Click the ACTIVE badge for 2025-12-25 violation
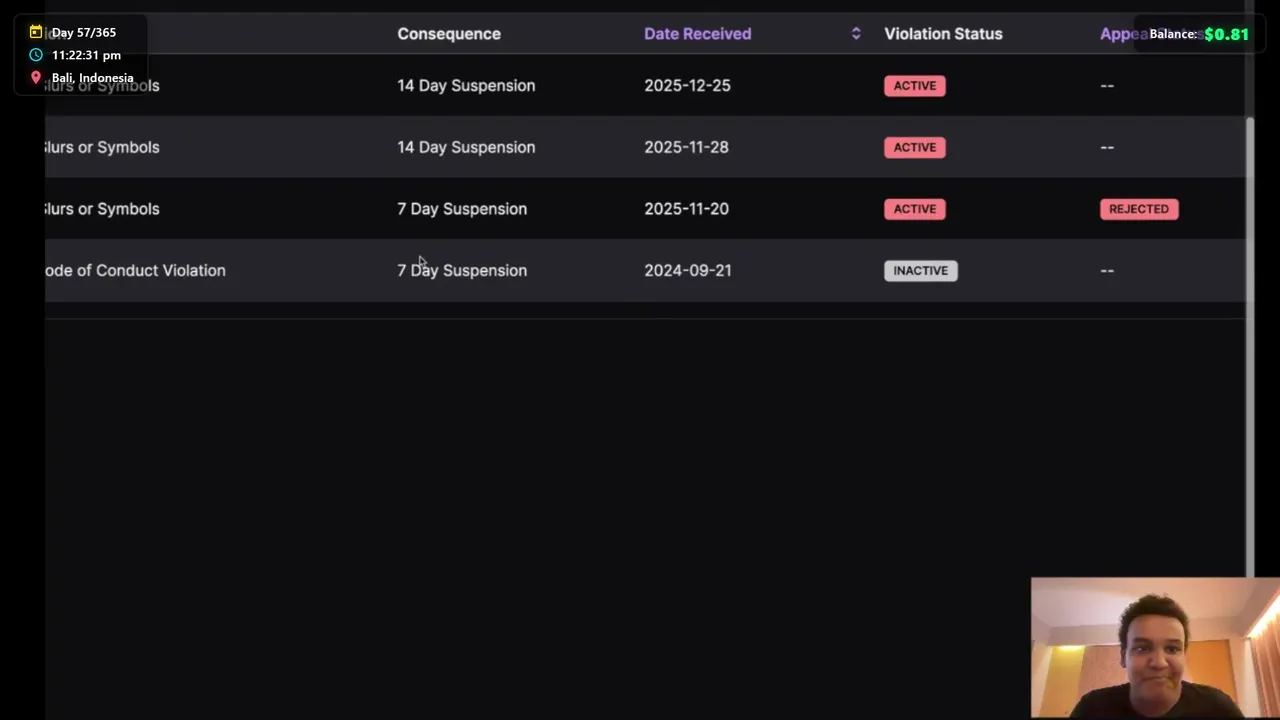The width and height of the screenshot is (1280, 720). click(915, 86)
